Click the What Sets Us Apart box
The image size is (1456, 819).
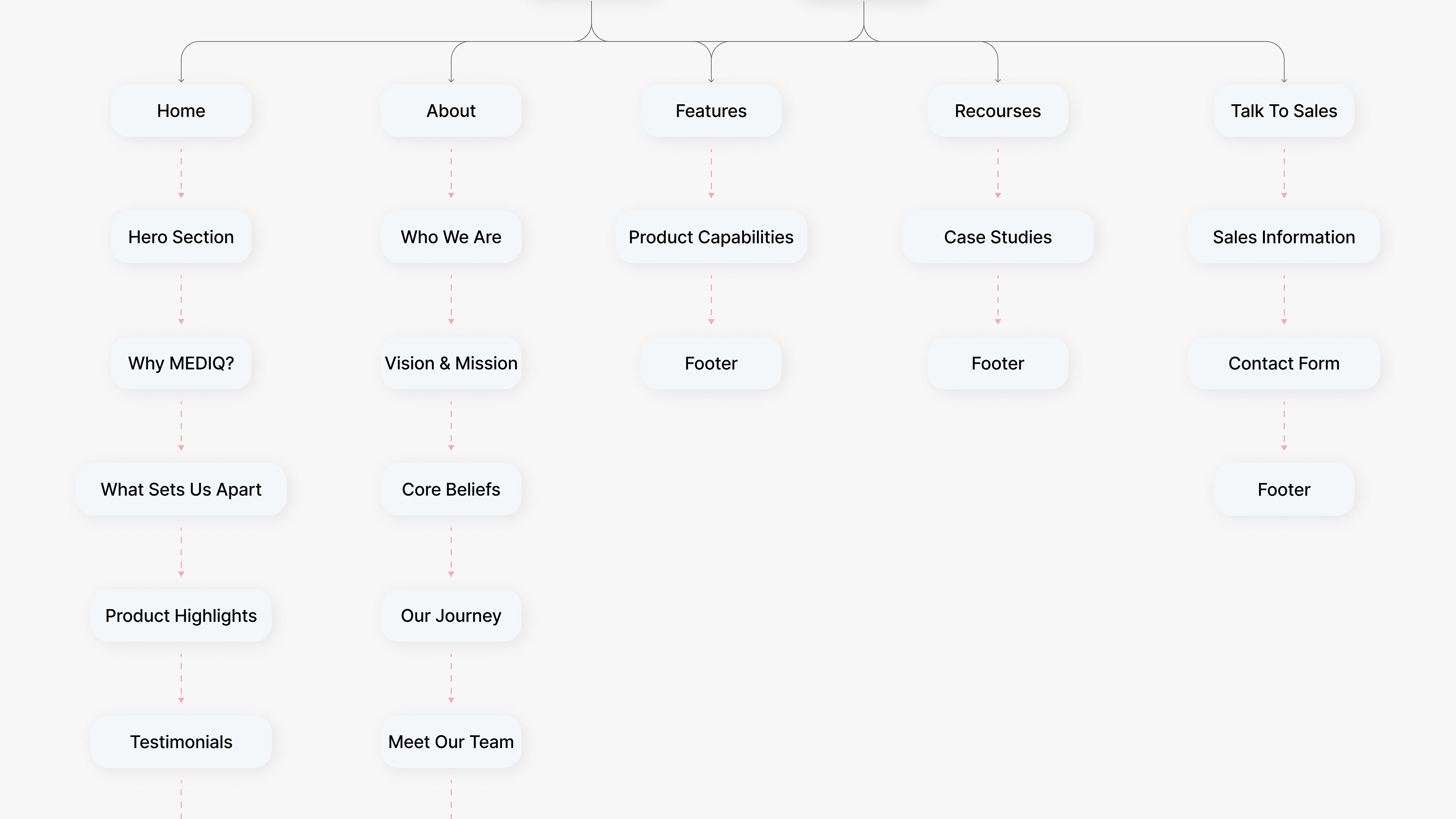pyautogui.click(x=181, y=489)
